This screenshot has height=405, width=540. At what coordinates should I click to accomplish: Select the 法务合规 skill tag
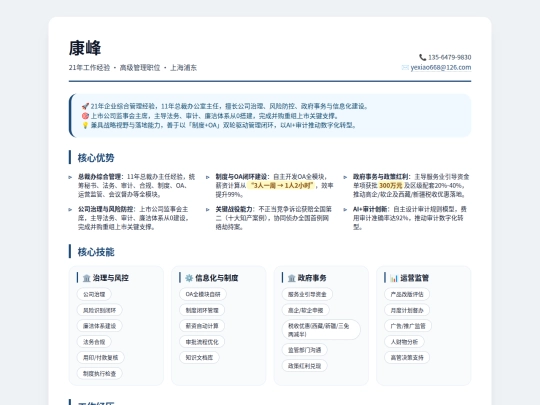pyautogui.click(x=94, y=342)
